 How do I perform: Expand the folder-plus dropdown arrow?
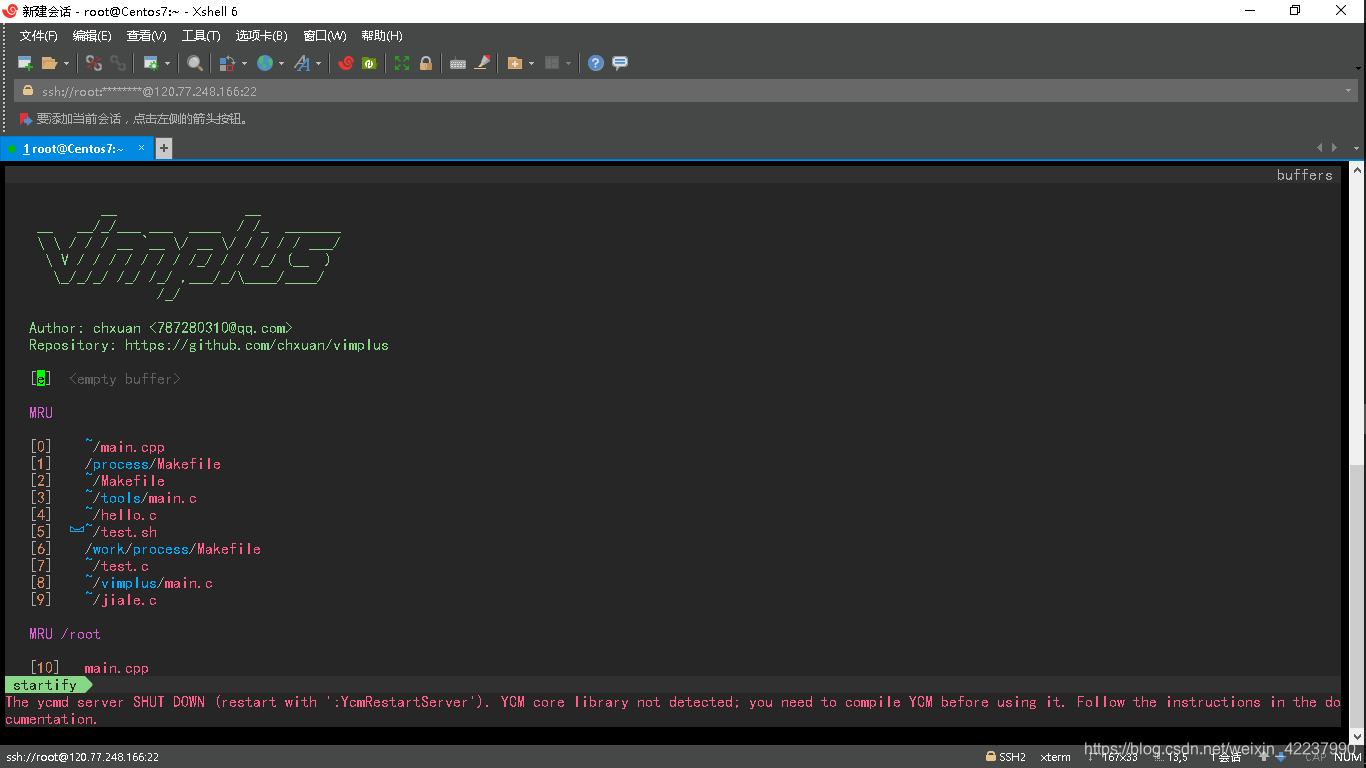point(531,63)
